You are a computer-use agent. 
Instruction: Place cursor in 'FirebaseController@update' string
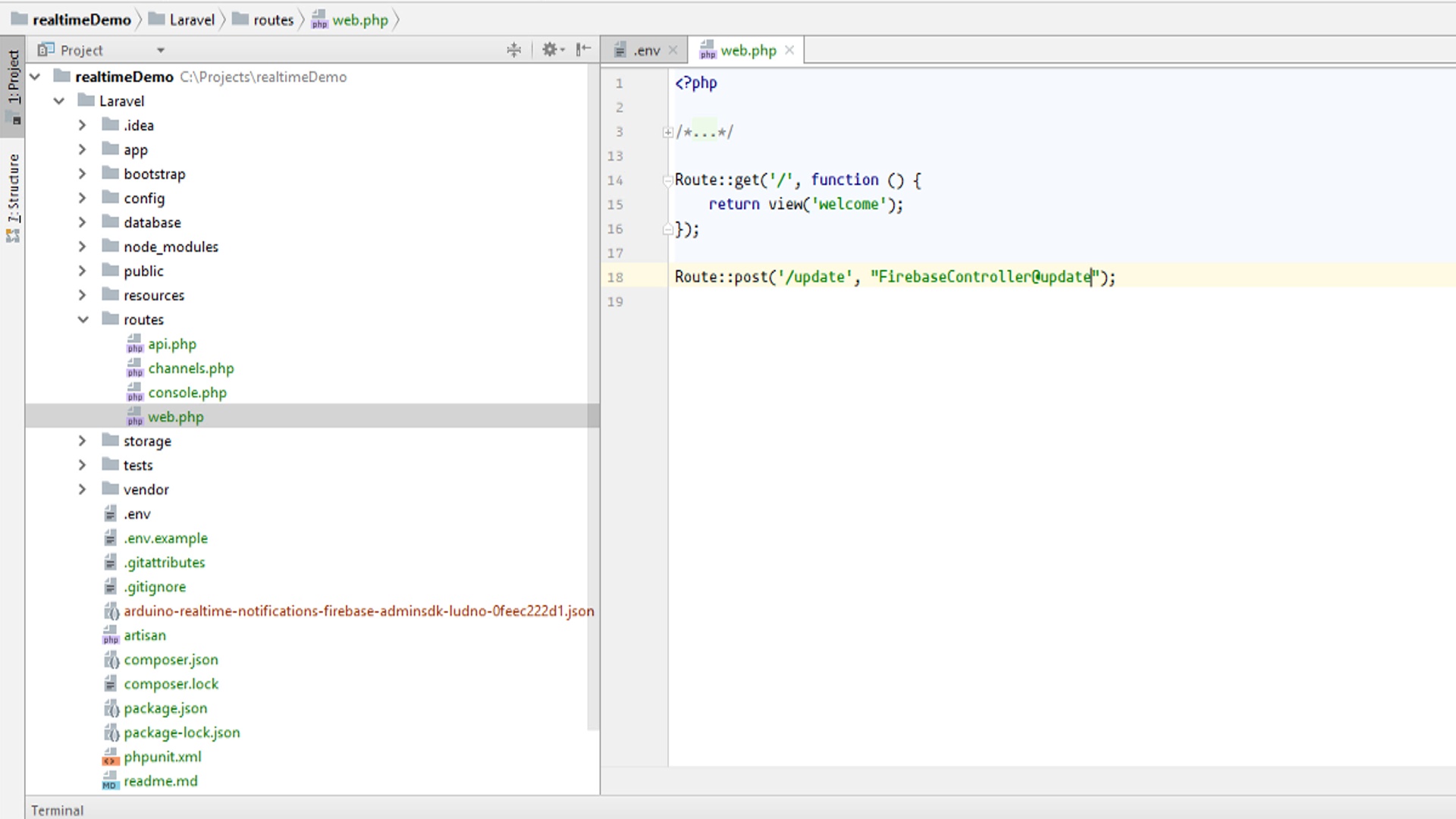click(x=984, y=277)
